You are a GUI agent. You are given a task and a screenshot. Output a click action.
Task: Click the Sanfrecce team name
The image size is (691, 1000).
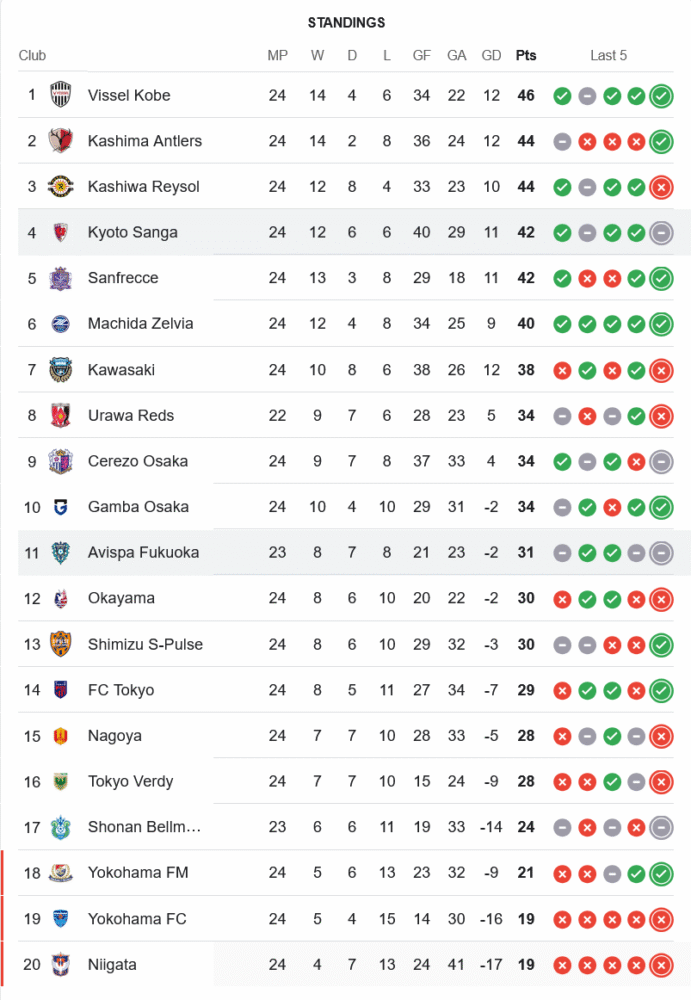[123, 278]
